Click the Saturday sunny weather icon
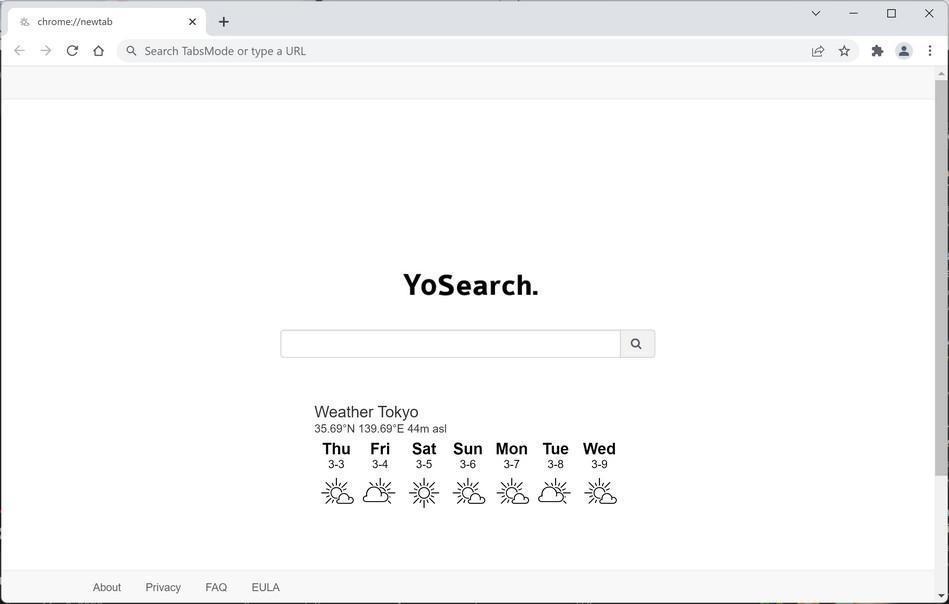 click(424, 492)
